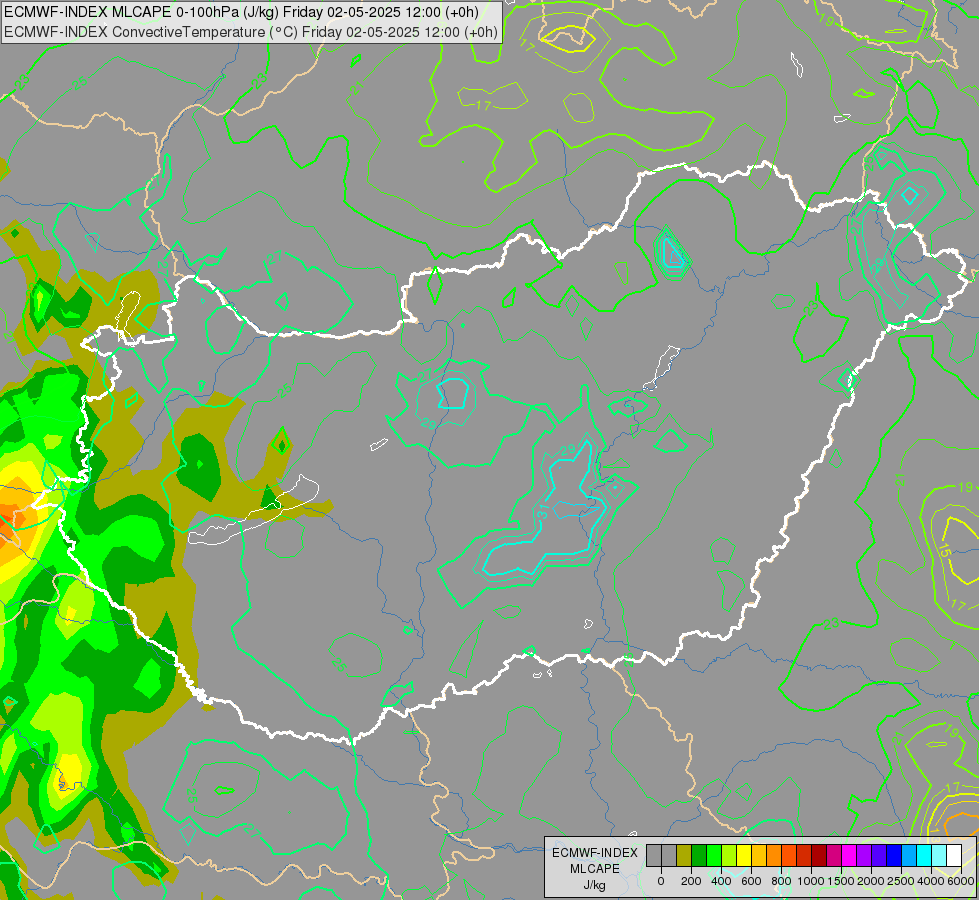Click the '31' cyan contour label

(x=543, y=514)
